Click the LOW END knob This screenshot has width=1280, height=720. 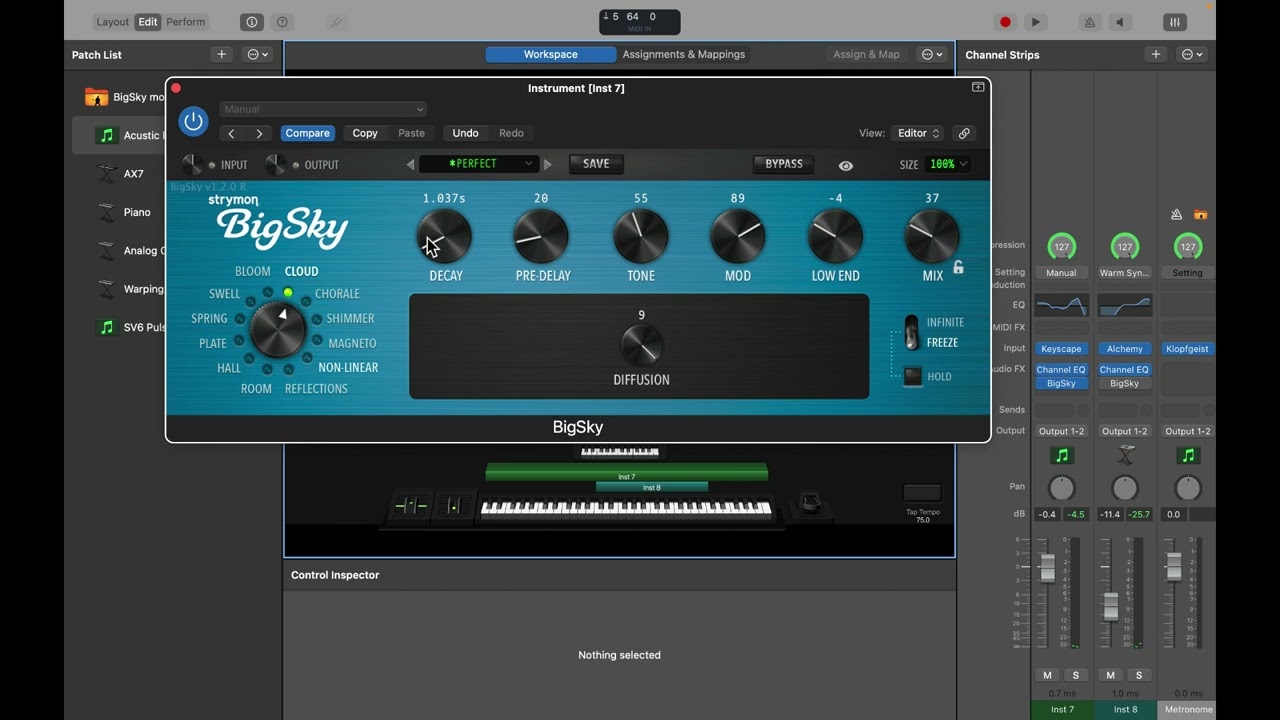coord(835,236)
